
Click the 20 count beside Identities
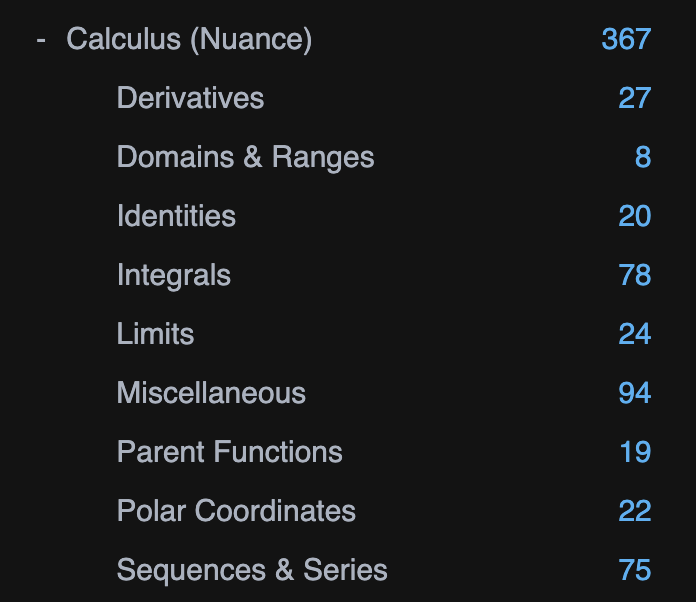tap(635, 216)
